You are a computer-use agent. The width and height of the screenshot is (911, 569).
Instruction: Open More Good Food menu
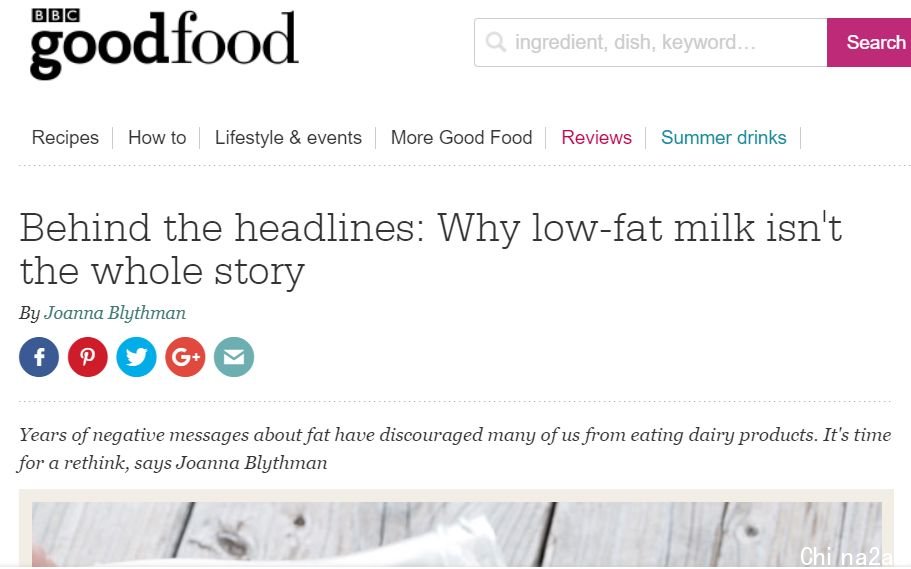pos(461,138)
